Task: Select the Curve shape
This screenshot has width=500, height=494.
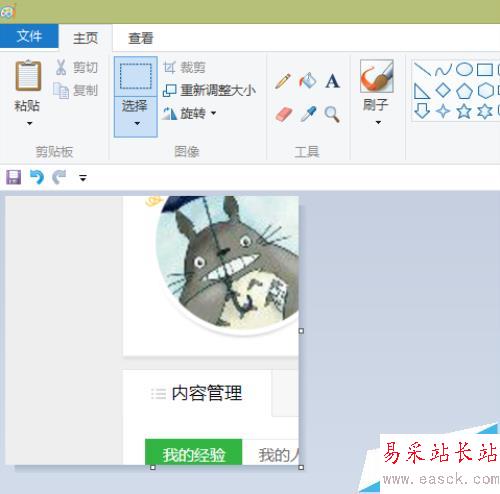Action: [x=443, y=70]
